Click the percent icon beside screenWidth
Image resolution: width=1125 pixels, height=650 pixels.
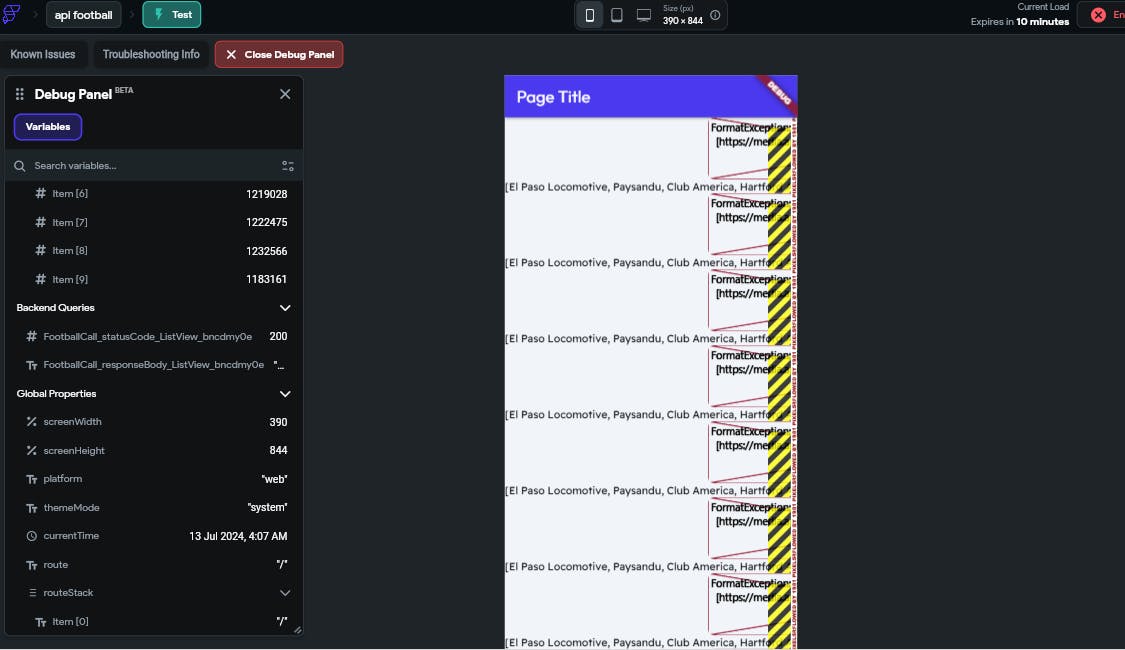[32, 422]
